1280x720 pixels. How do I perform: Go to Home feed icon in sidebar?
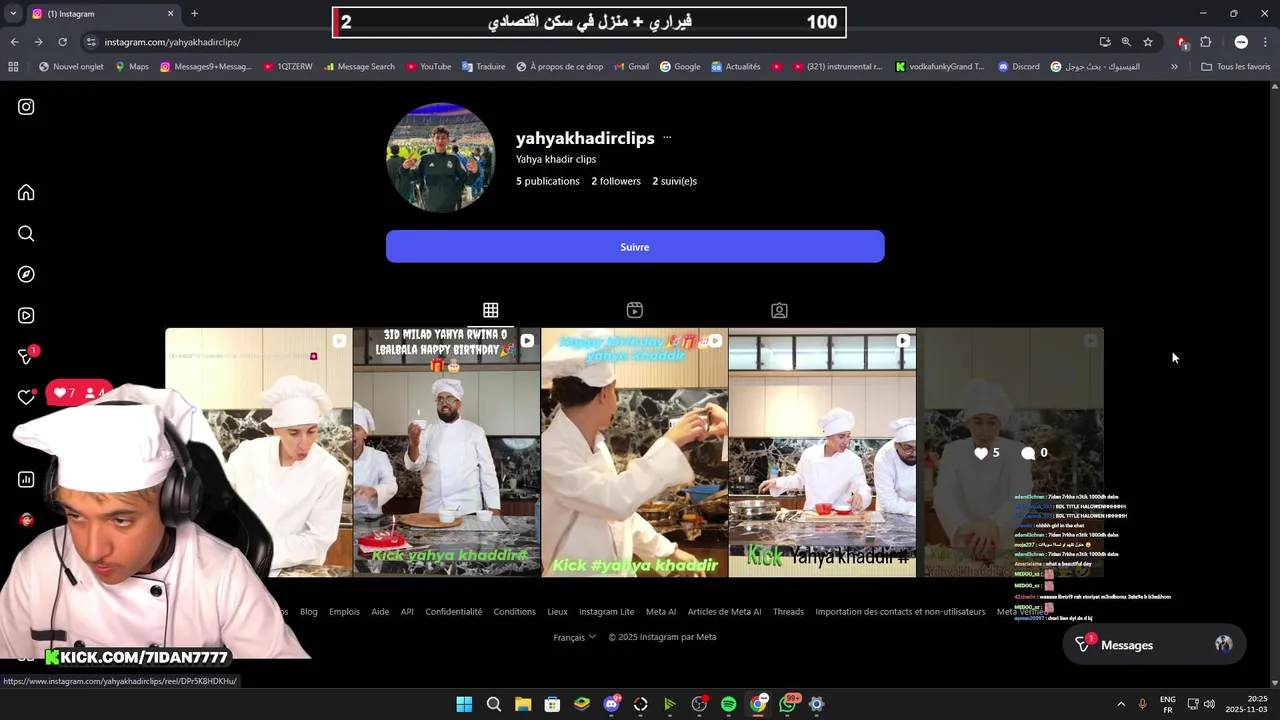coord(26,193)
